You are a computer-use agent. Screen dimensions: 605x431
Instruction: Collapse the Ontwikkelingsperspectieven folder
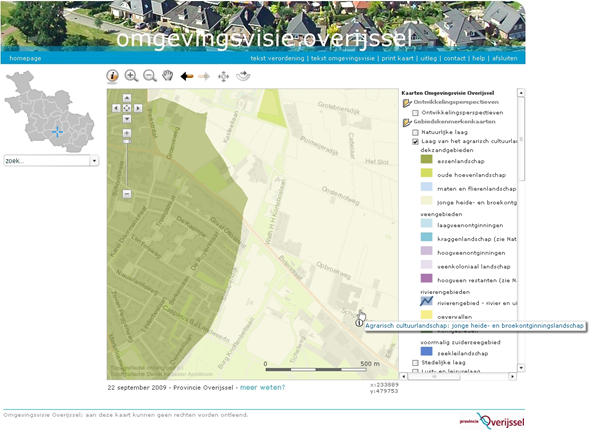coord(407,102)
